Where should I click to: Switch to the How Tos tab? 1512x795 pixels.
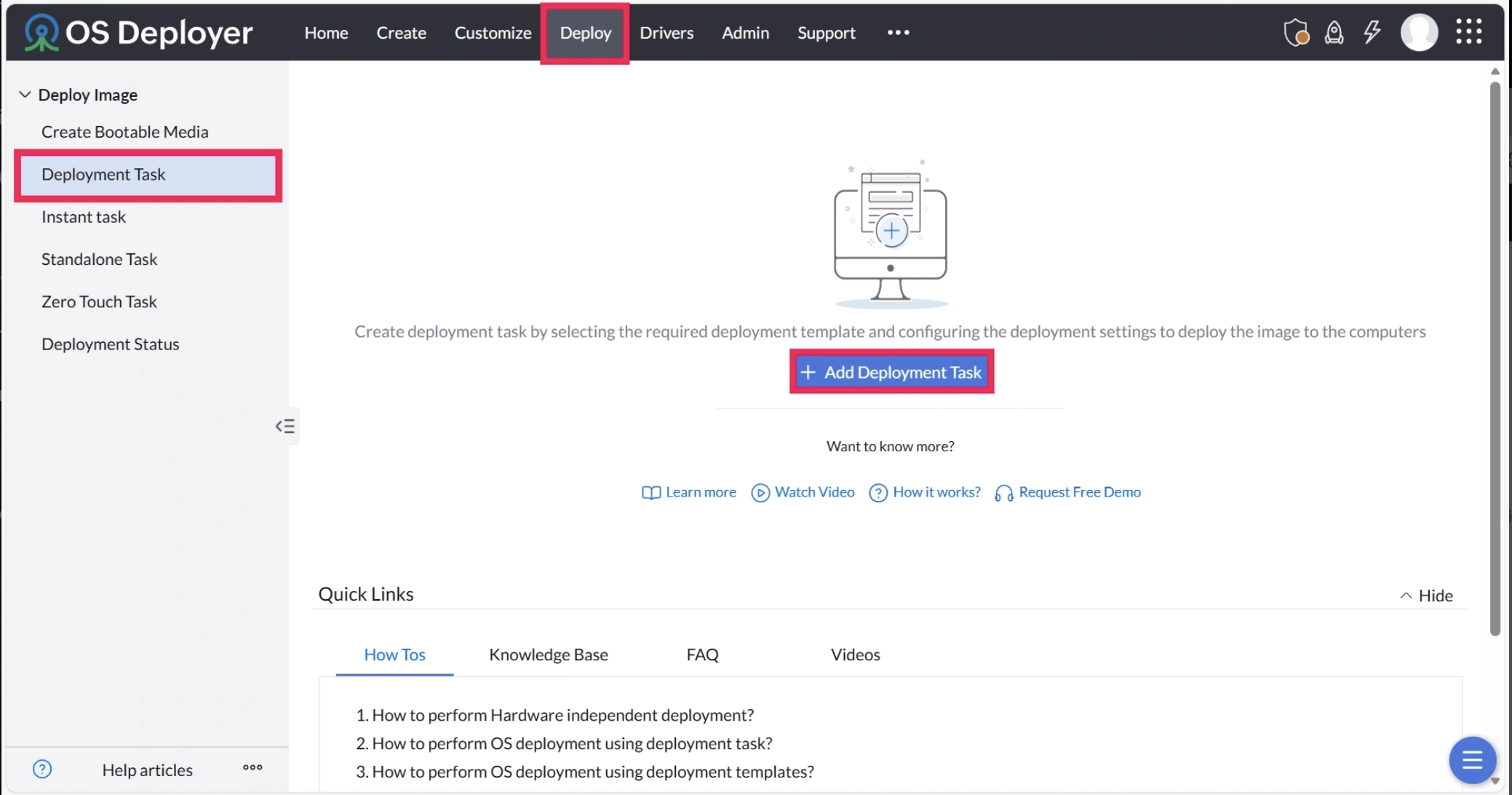tap(394, 654)
